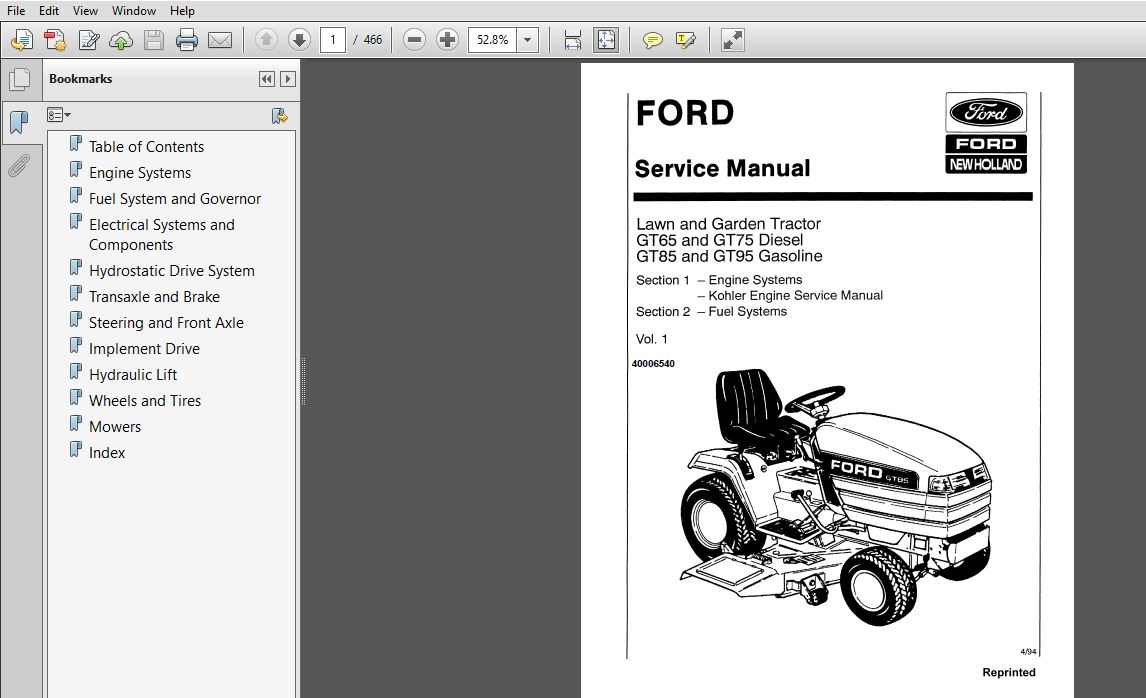The height and width of the screenshot is (698, 1146).
Task: Open the Page Thumbnails panel icon
Action: [20, 80]
